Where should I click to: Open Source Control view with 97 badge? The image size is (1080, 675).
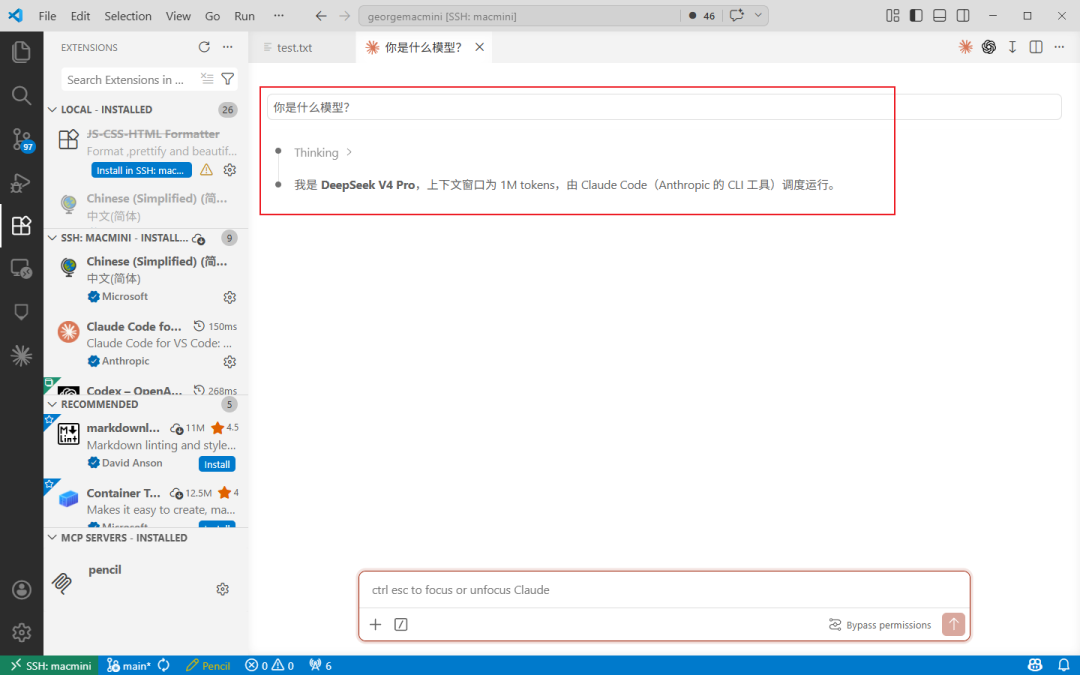[x=21, y=139]
